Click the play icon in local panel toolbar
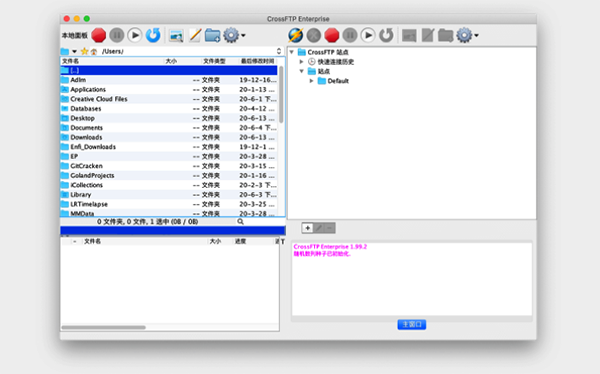 (x=135, y=35)
